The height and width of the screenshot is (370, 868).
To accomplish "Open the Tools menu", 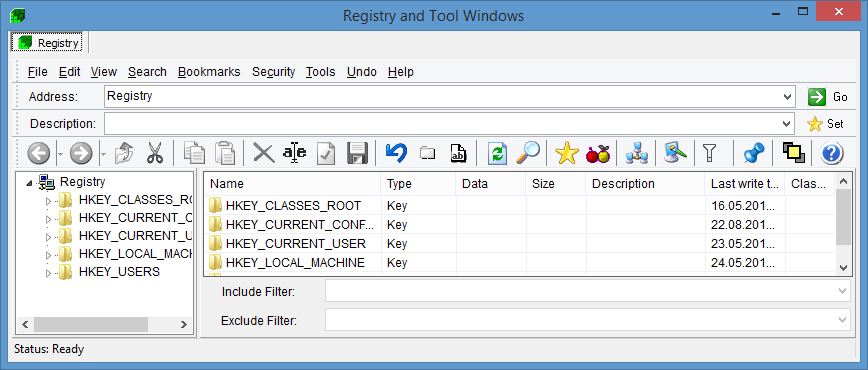I will pyautogui.click(x=321, y=72).
